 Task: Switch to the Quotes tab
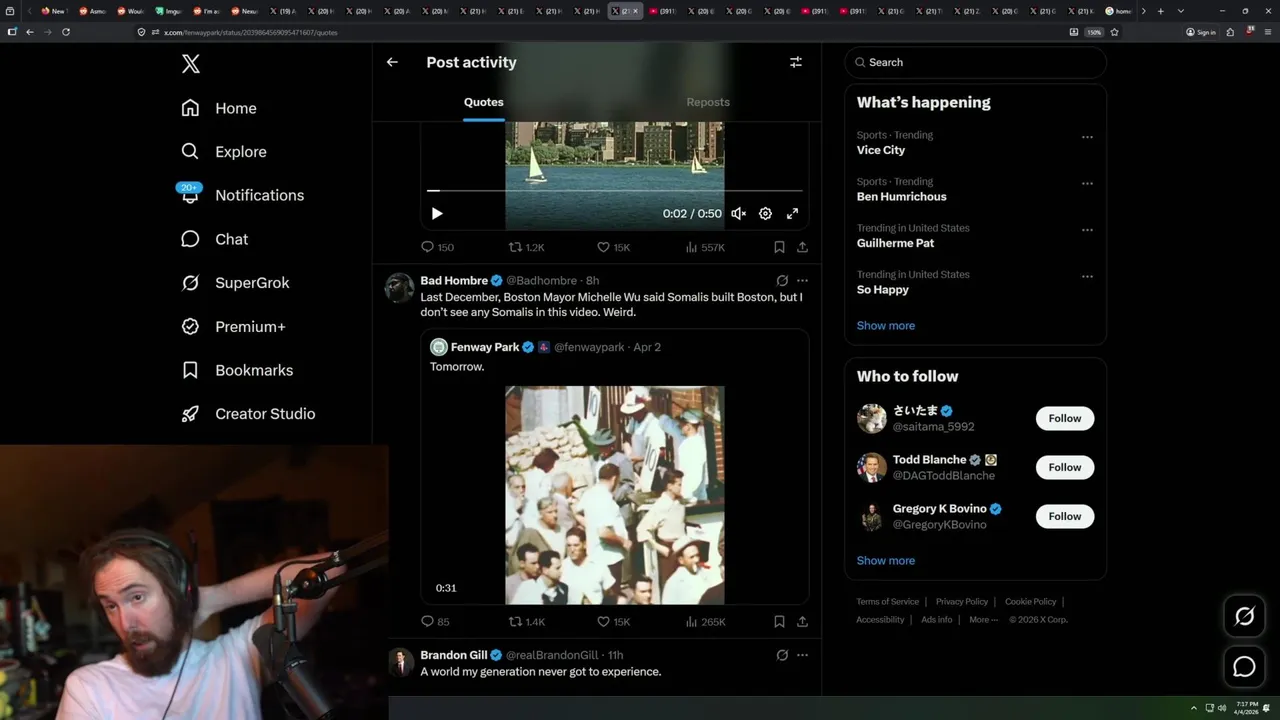click(x=484, y=102)
